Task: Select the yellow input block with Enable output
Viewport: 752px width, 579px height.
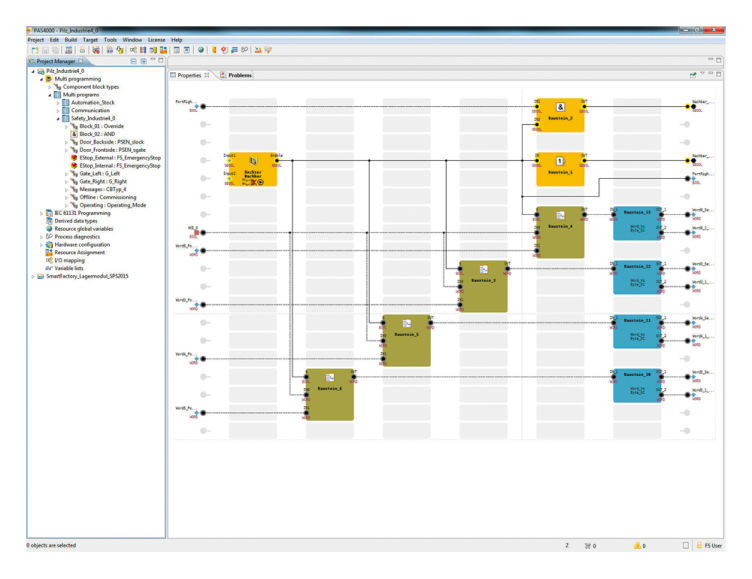Action: [x=253, y=169]
